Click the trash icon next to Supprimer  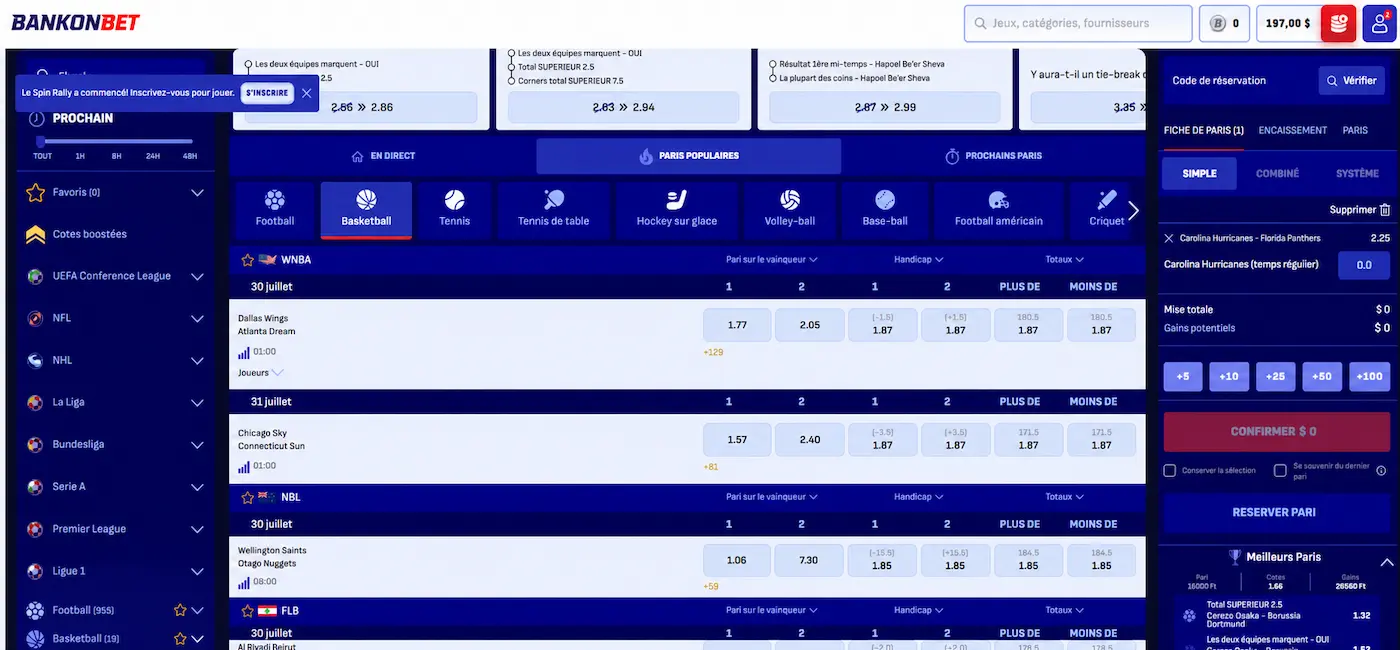point(1385,210)
